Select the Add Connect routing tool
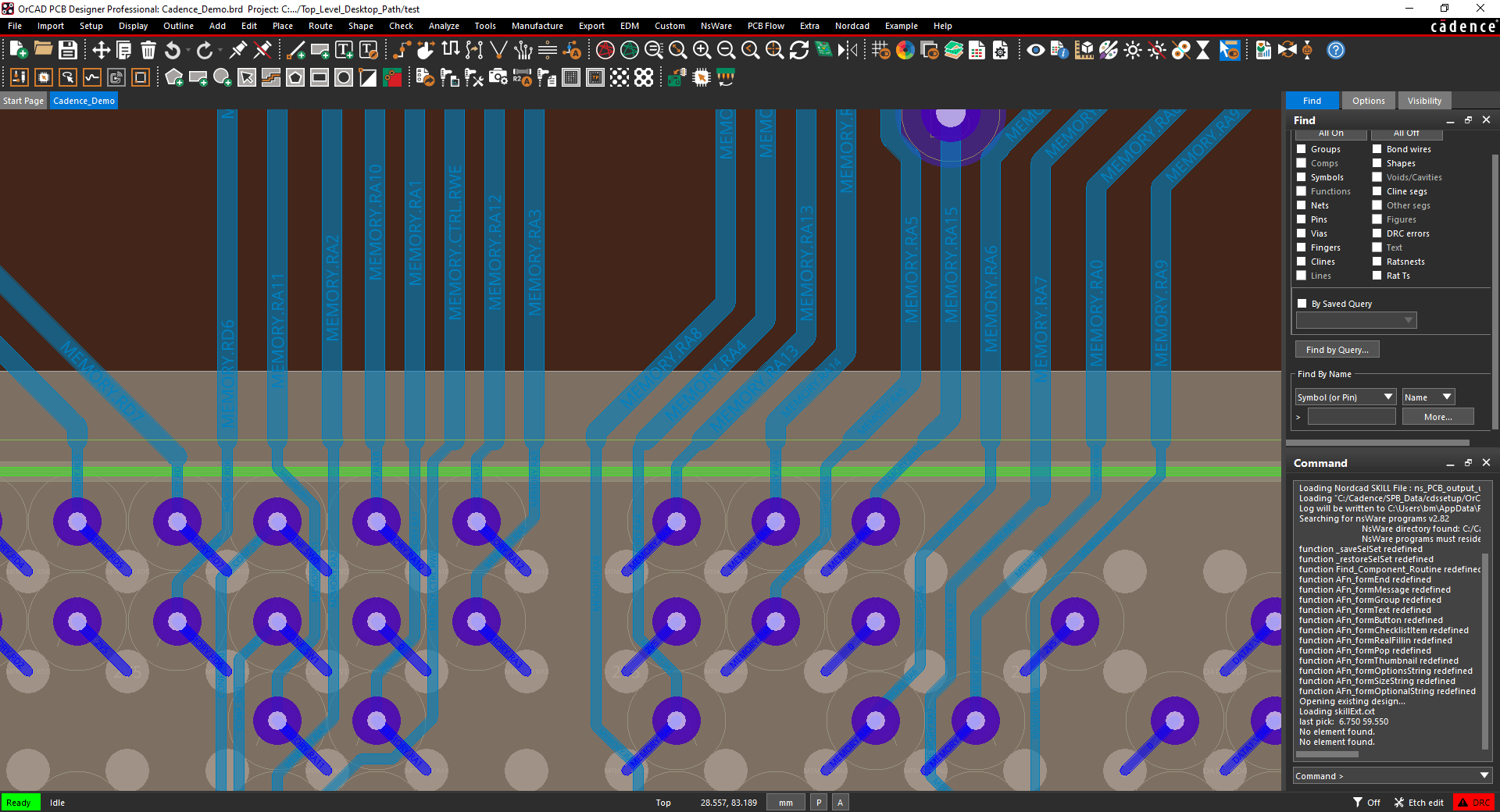The height and width of the screenshot is (812, 1500). click(402, 50)
